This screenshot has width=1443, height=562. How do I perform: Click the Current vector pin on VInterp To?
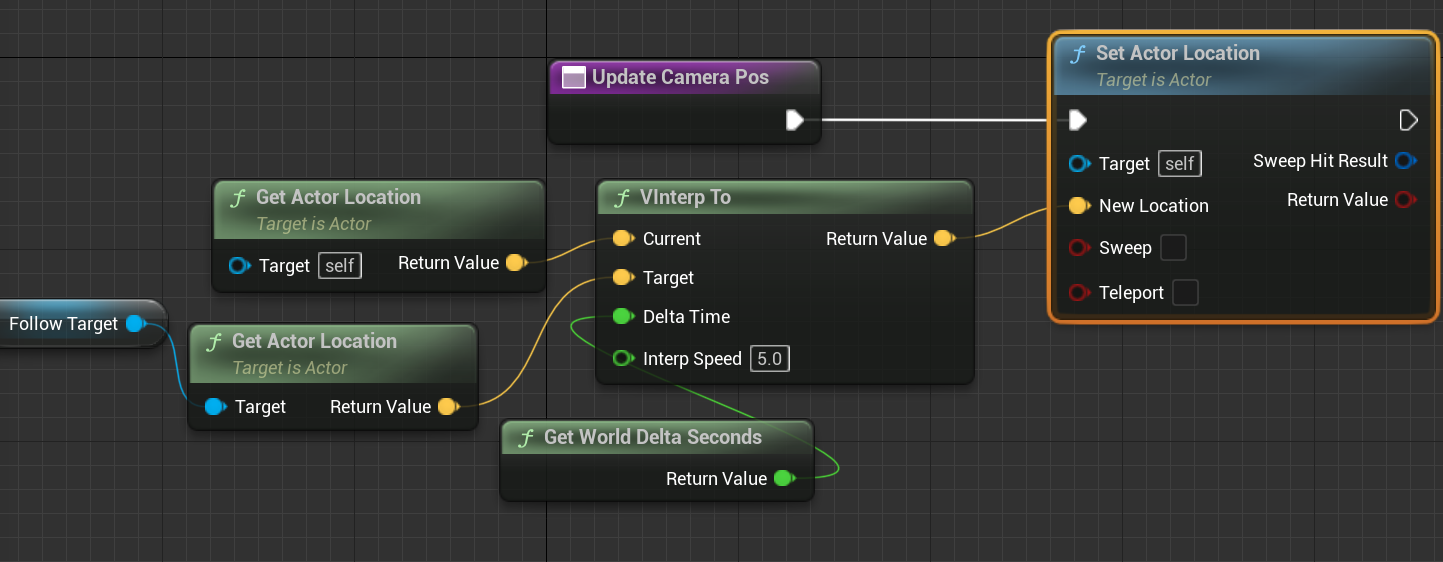click(622, 239)
